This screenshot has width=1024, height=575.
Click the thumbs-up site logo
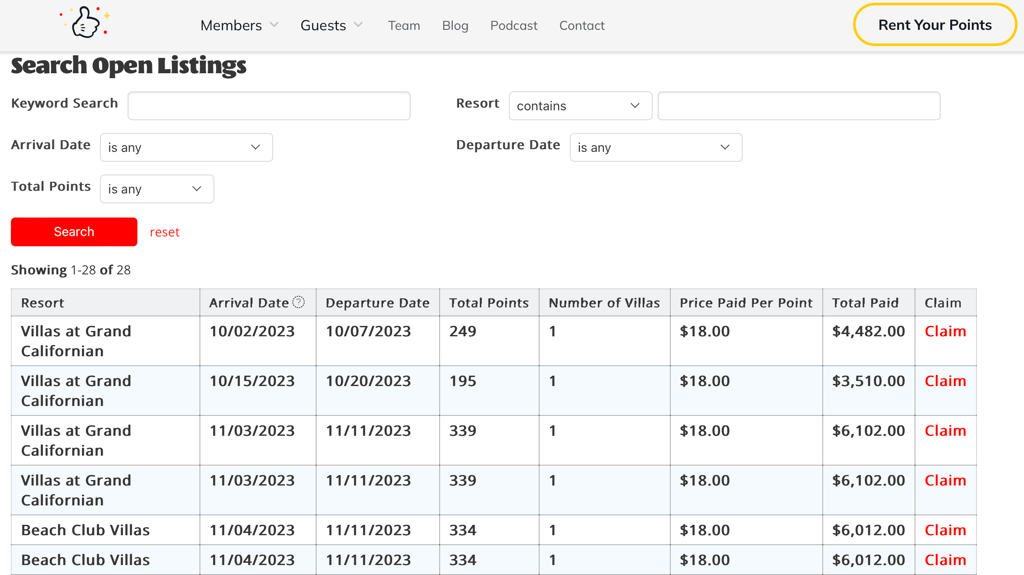pyautogui.click(x=86, y=23)
